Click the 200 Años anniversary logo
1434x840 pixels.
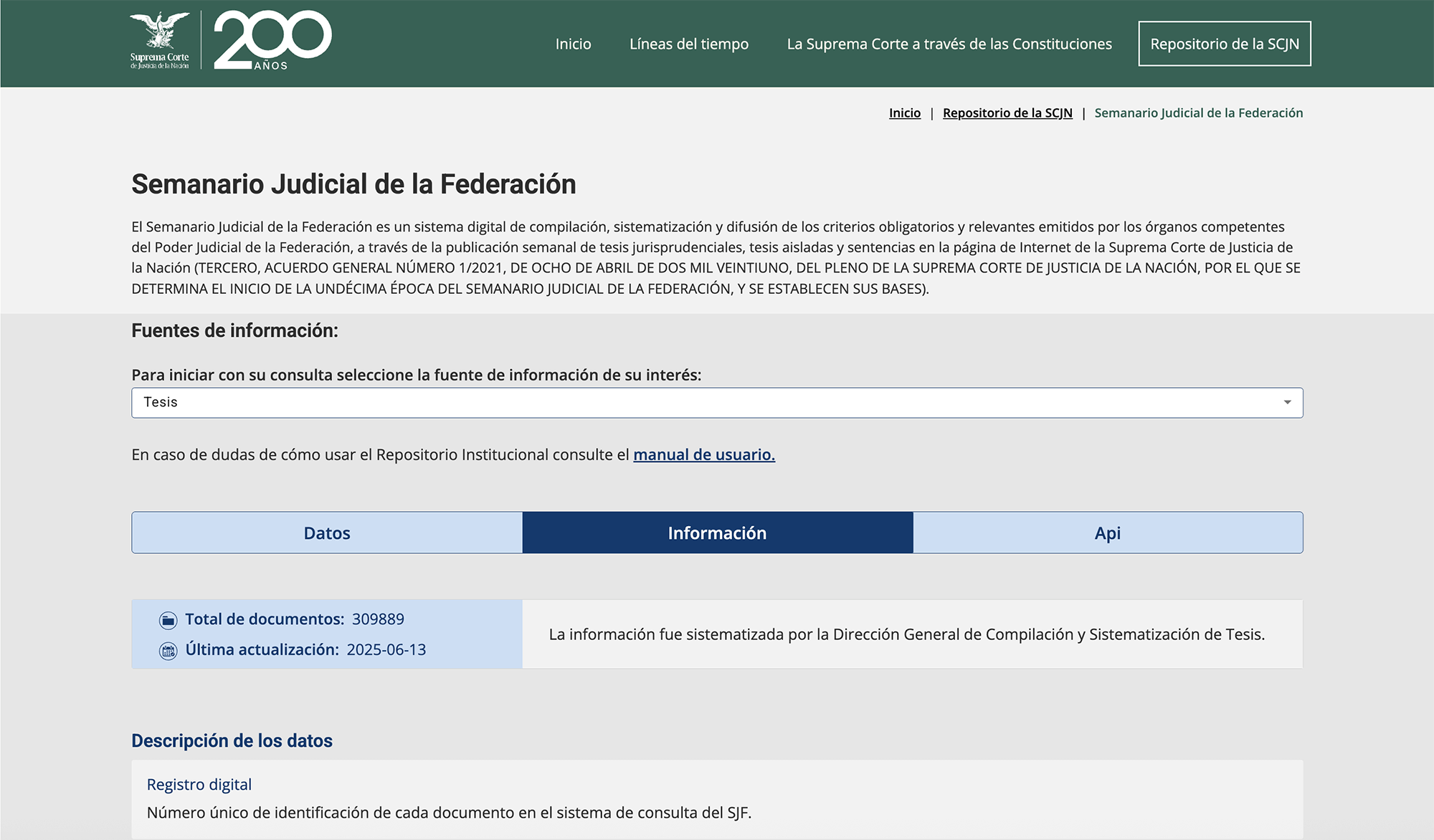[272, 40]
